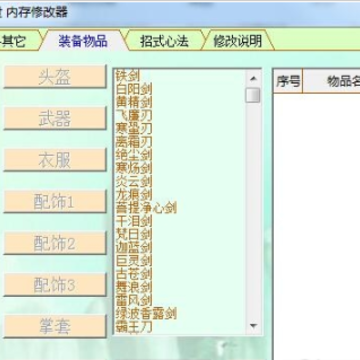The image size is (360, 360).
Task: Select 古苍剑 in the list
Action: click(x=134, y=273)
